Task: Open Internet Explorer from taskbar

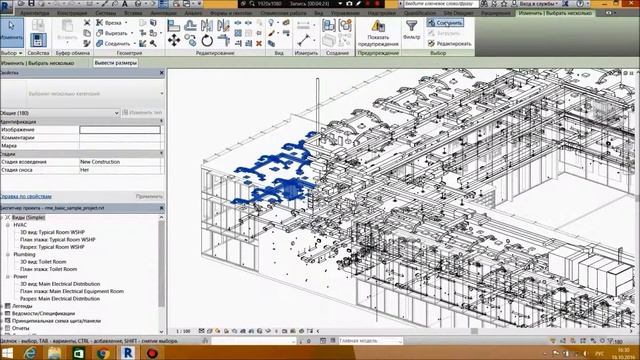Action: [30, 353]
